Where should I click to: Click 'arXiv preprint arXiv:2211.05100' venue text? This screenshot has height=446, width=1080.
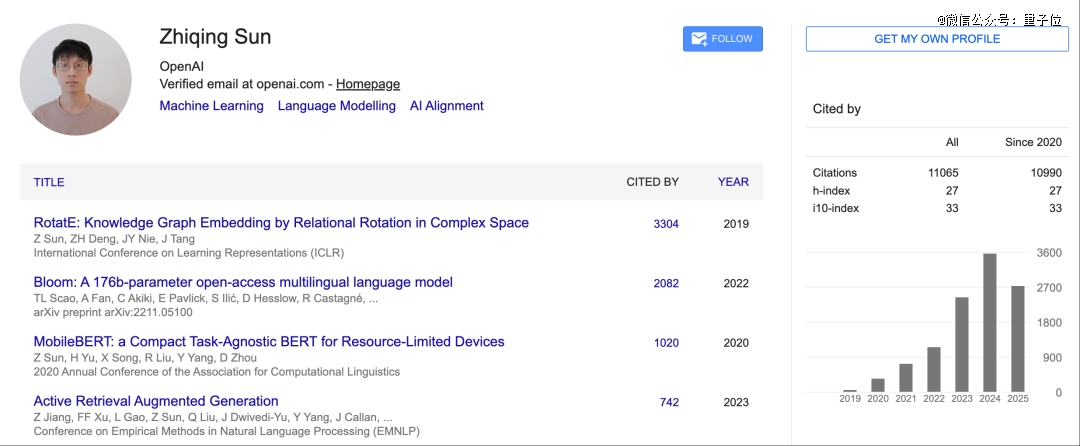click(x=113, y=312)
